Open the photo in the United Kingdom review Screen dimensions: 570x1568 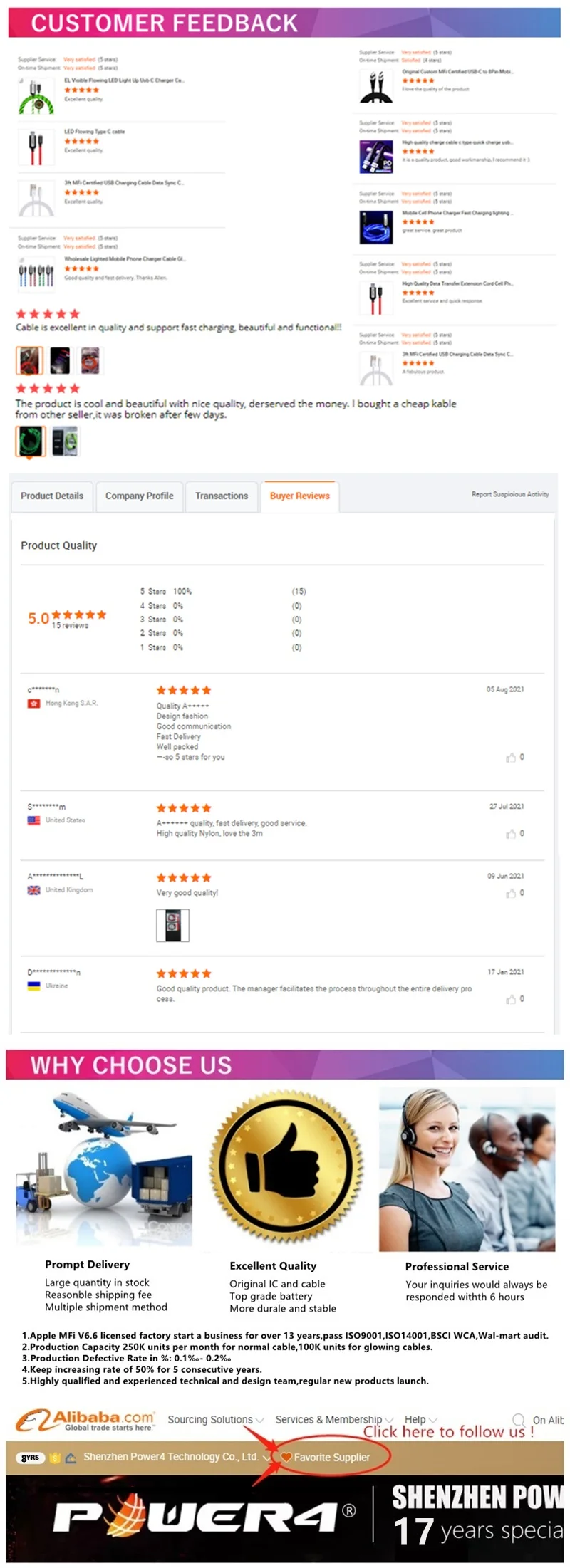coord(172,925)
